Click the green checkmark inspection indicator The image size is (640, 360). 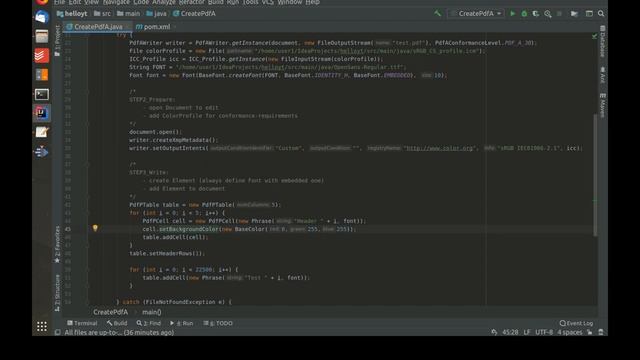coord(594,36)
